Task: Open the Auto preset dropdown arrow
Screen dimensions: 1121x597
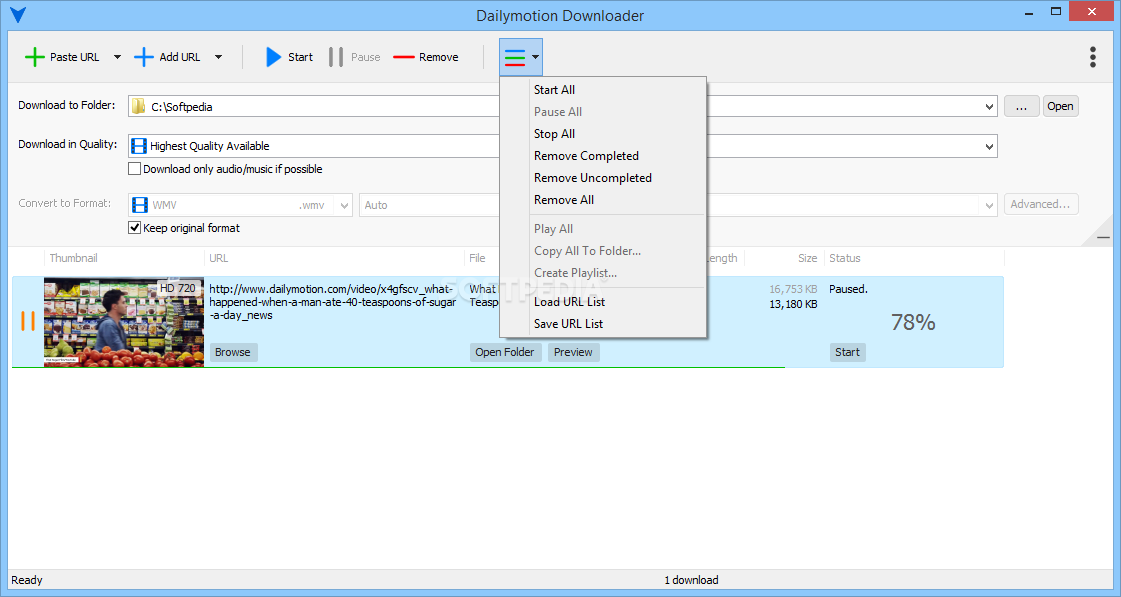Action: (x=989, y=205)
